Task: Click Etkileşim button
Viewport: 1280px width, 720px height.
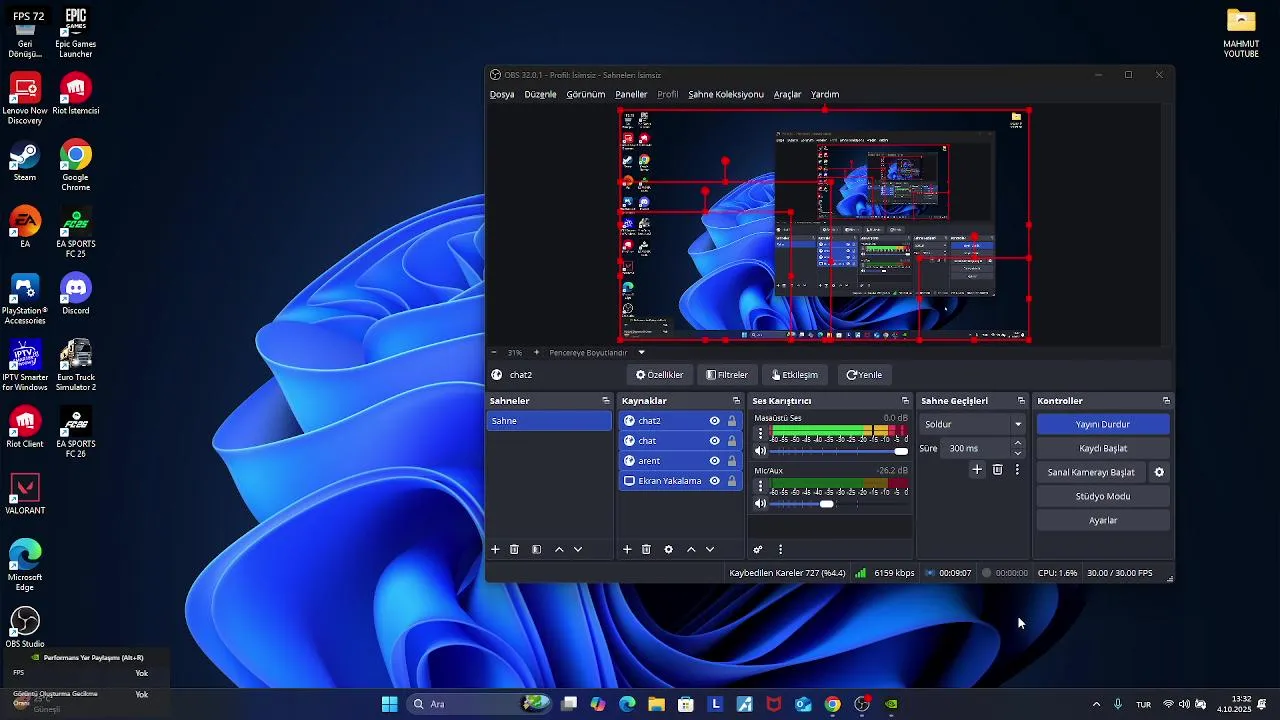Action: (795, 375)
